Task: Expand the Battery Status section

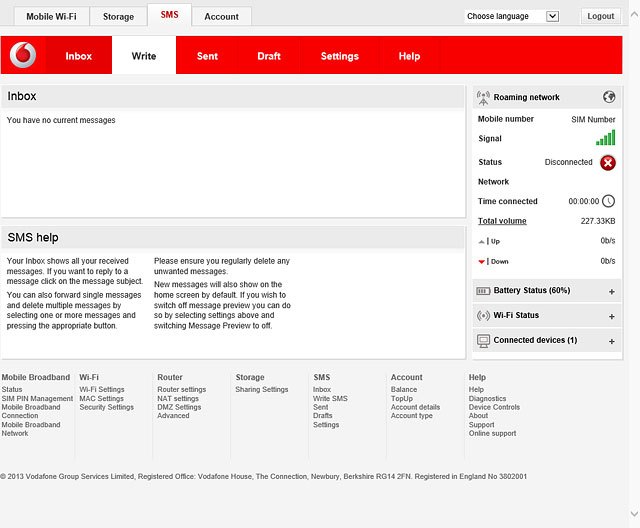Action: (x=611, y=291)
